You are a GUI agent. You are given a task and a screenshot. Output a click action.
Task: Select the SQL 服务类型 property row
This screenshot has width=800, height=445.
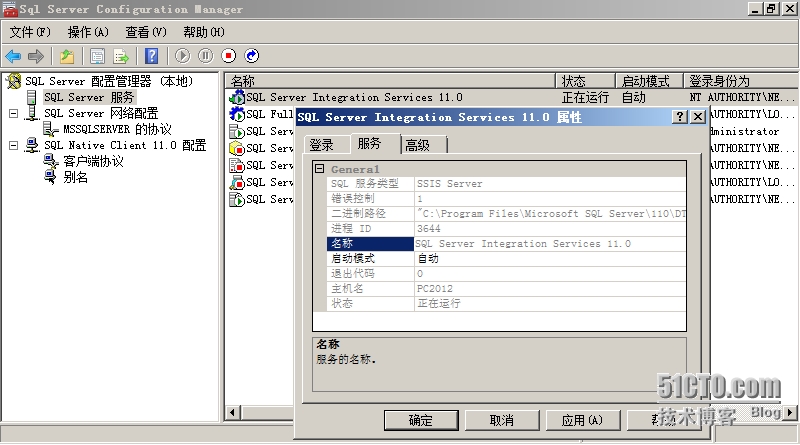506,184
